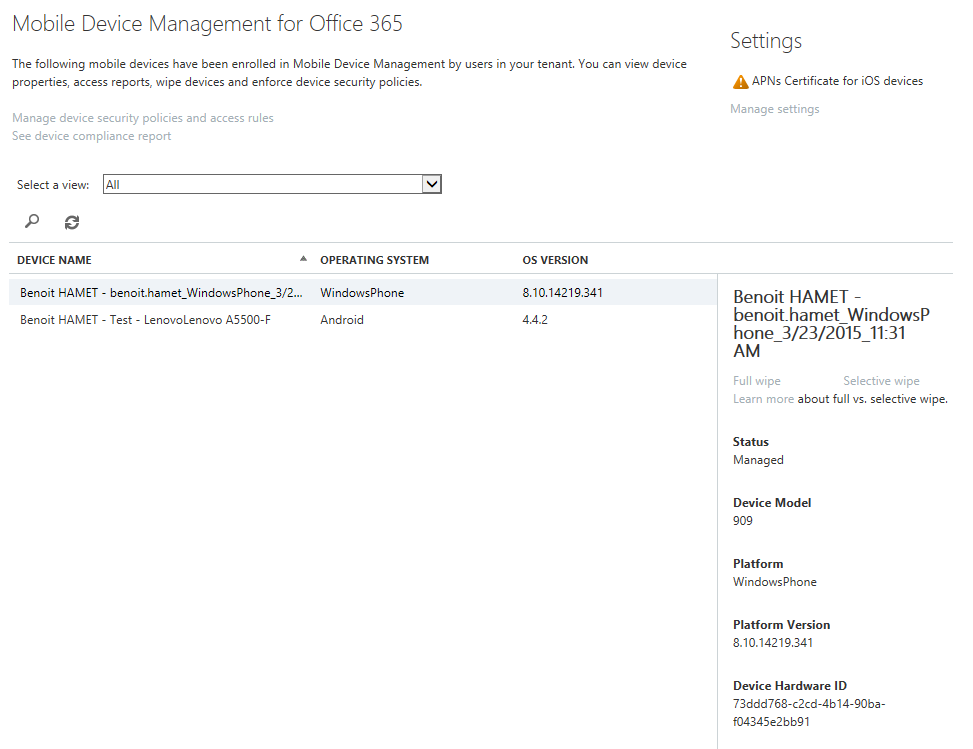Screen dimensions: 973x749
Task: Click the 8.10.14219.341 OS version cell
Action: [x=562, y=293]
